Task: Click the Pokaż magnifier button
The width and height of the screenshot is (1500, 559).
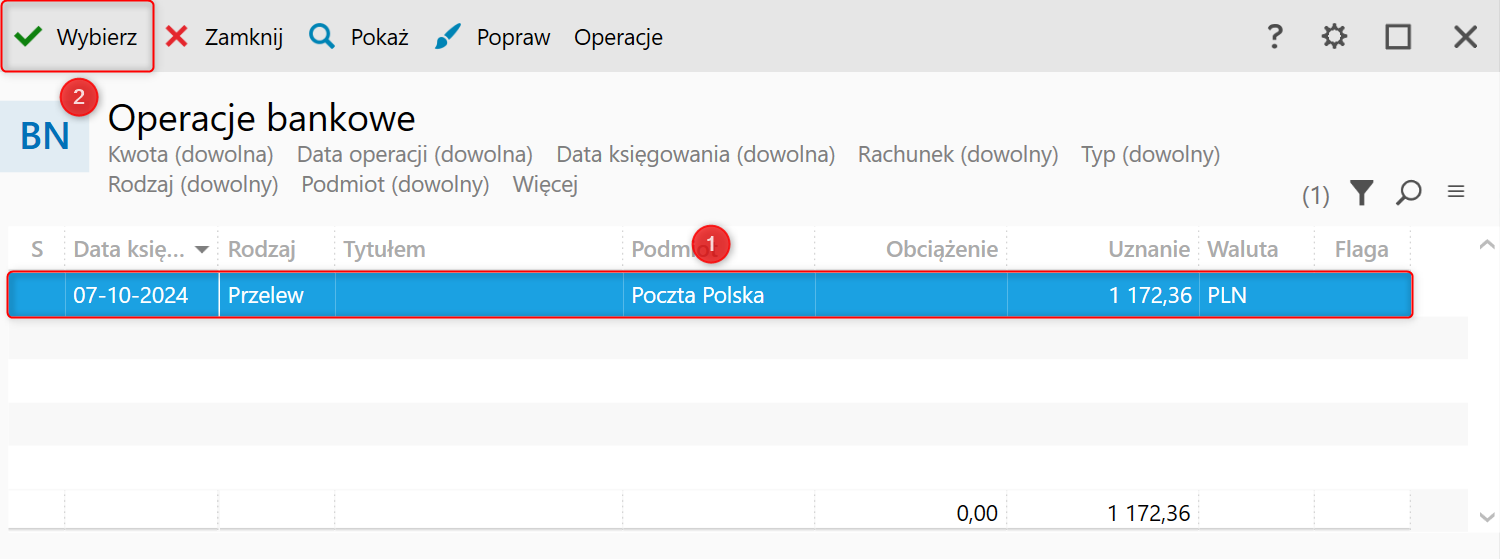Action: tap(359, 38)
